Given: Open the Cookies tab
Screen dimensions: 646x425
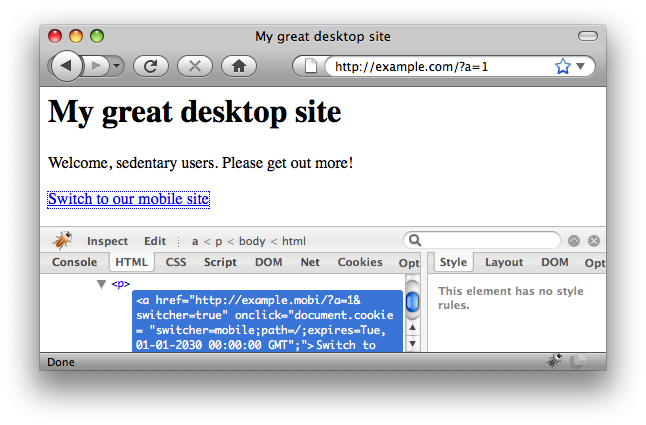Looking at the screenshot, I should point(360,262).
